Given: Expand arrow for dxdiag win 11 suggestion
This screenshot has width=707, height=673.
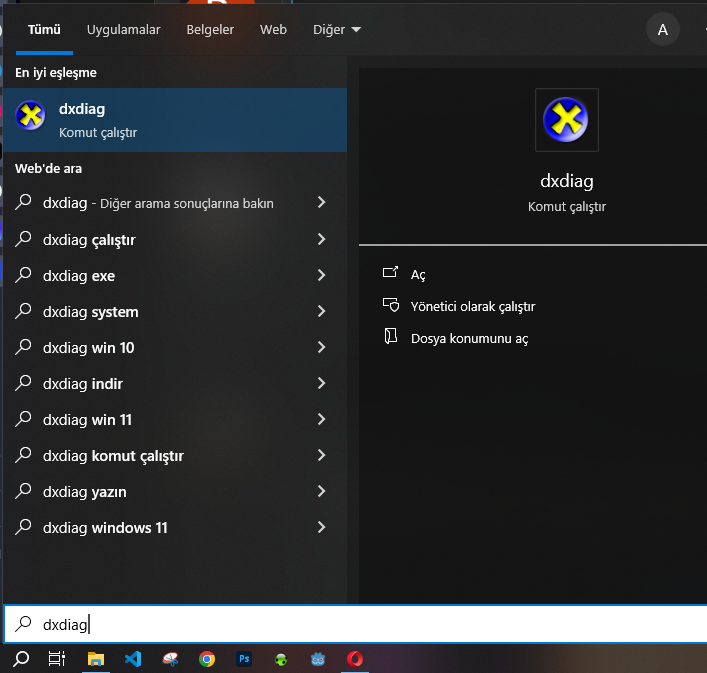Looking at the screenshot, I should (321, 419).
